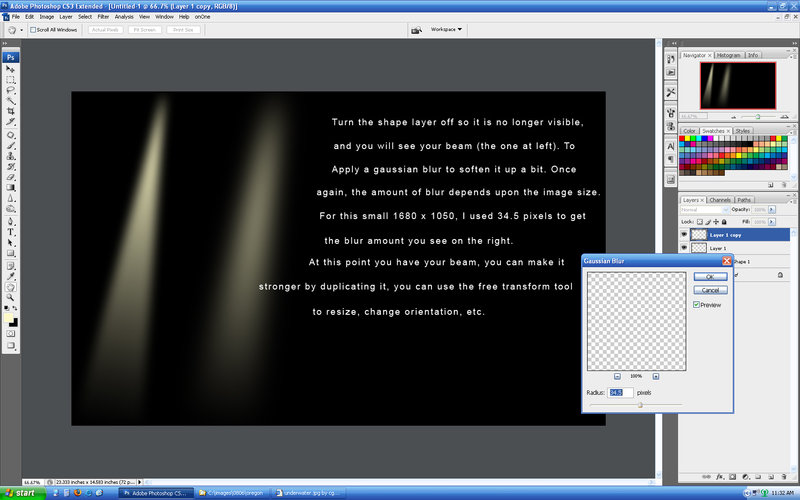Select the Gradient tool
800x500 pixels.
click(11, 187)
